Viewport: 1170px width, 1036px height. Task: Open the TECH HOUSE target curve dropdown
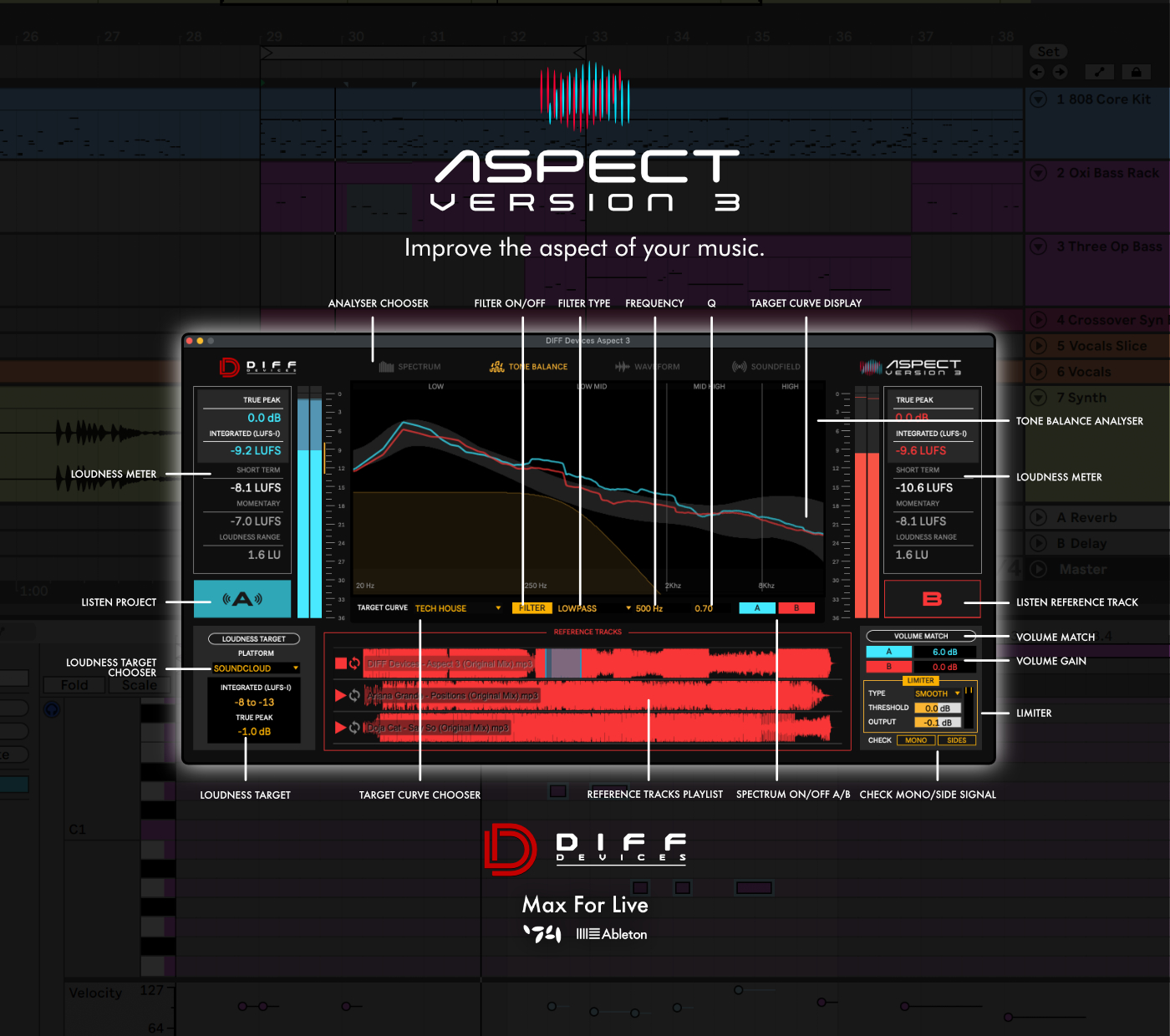[x=457, y=608]
